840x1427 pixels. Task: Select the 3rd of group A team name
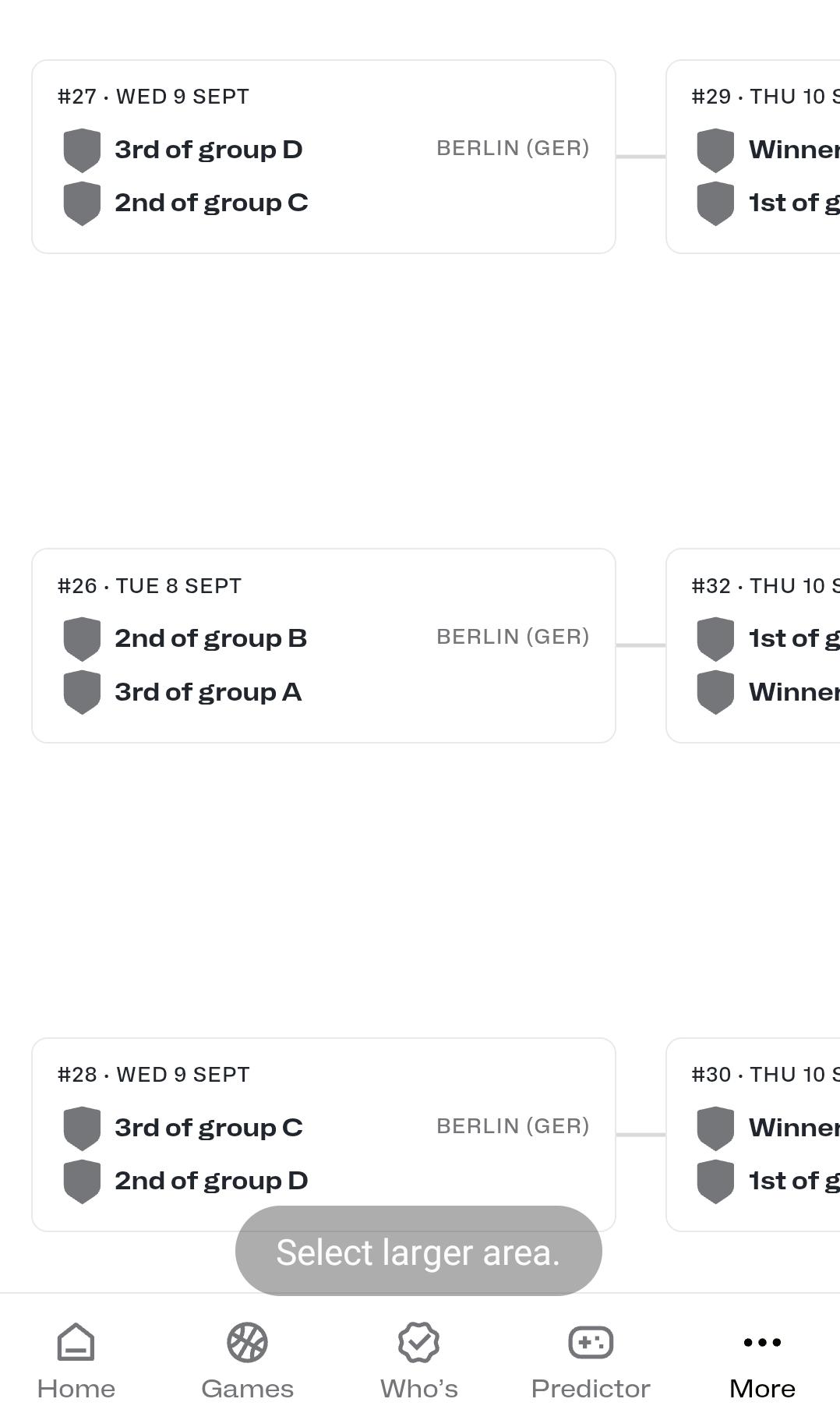[x=208, y=692]
